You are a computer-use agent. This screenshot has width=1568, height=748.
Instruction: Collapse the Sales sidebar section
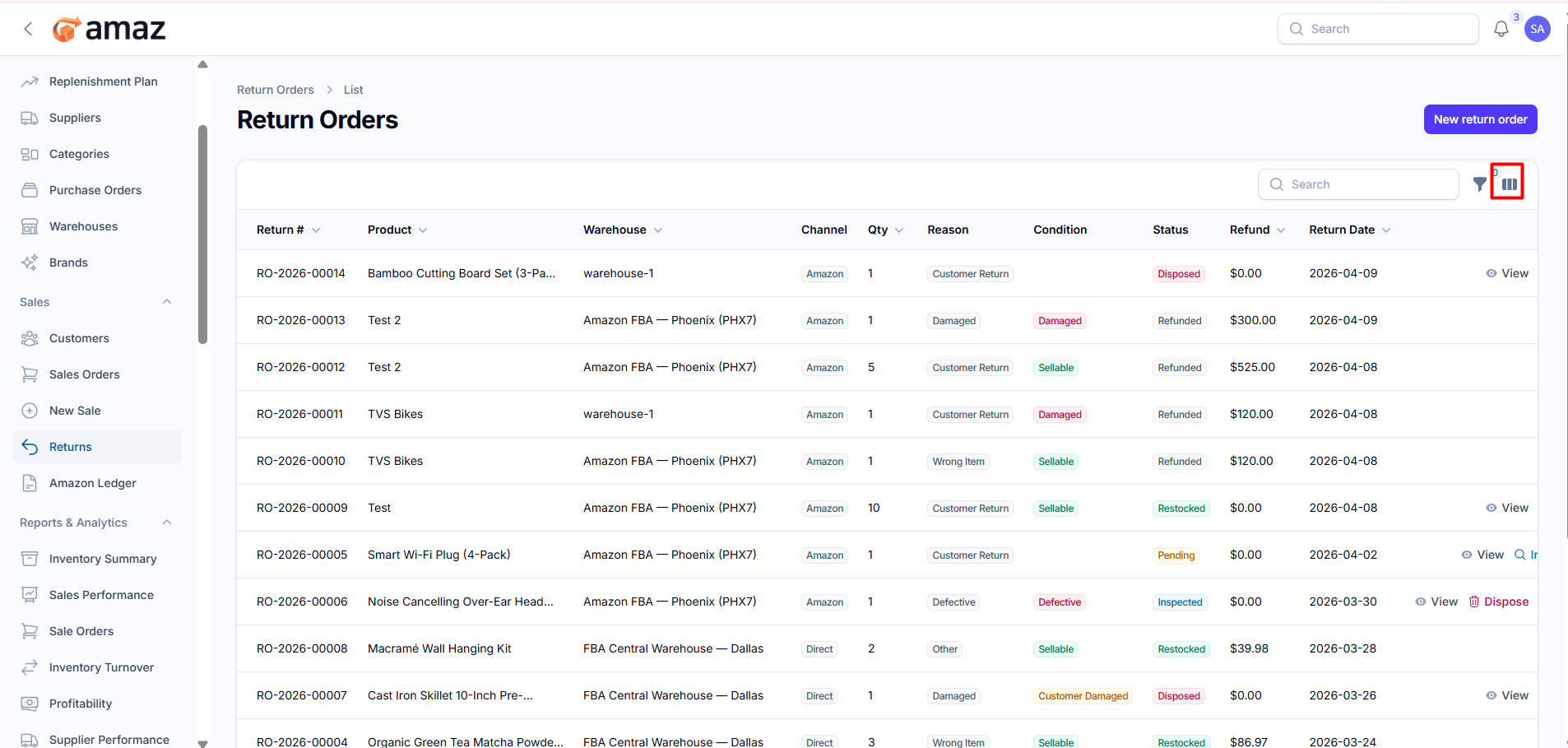click(x=167, y=302)
